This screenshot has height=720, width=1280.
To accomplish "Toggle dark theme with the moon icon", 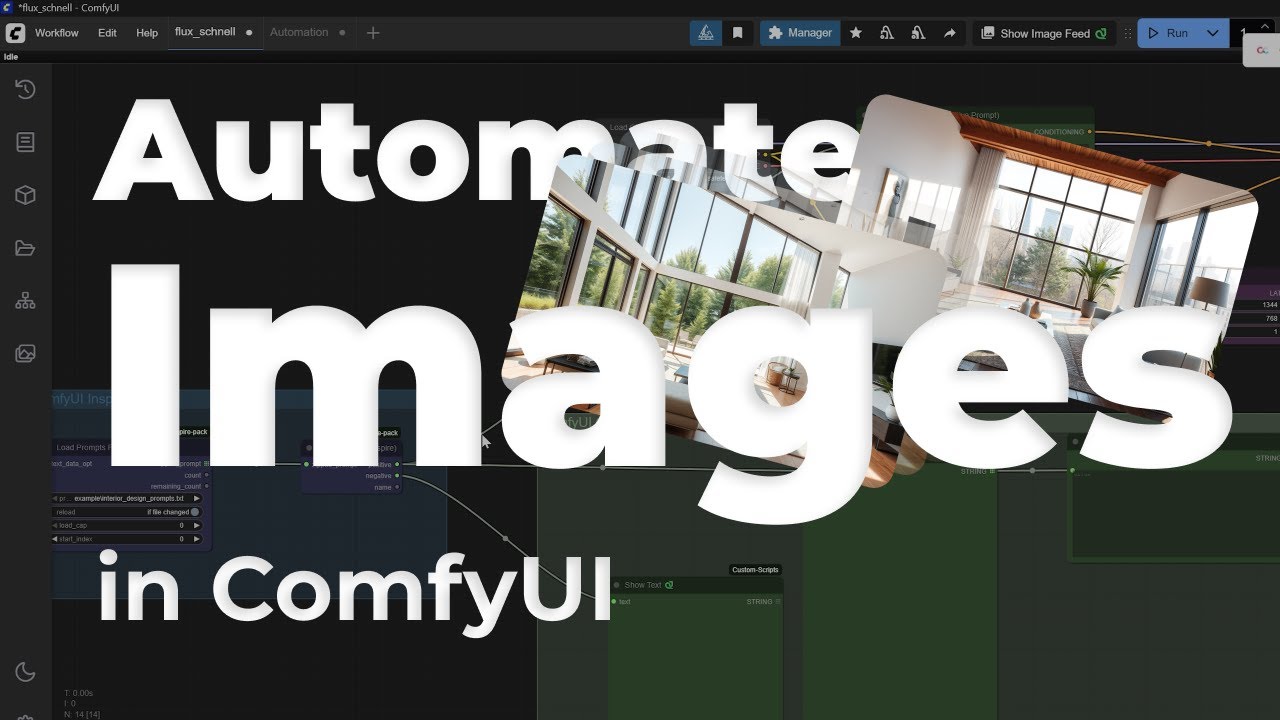I will pos(25,672).
